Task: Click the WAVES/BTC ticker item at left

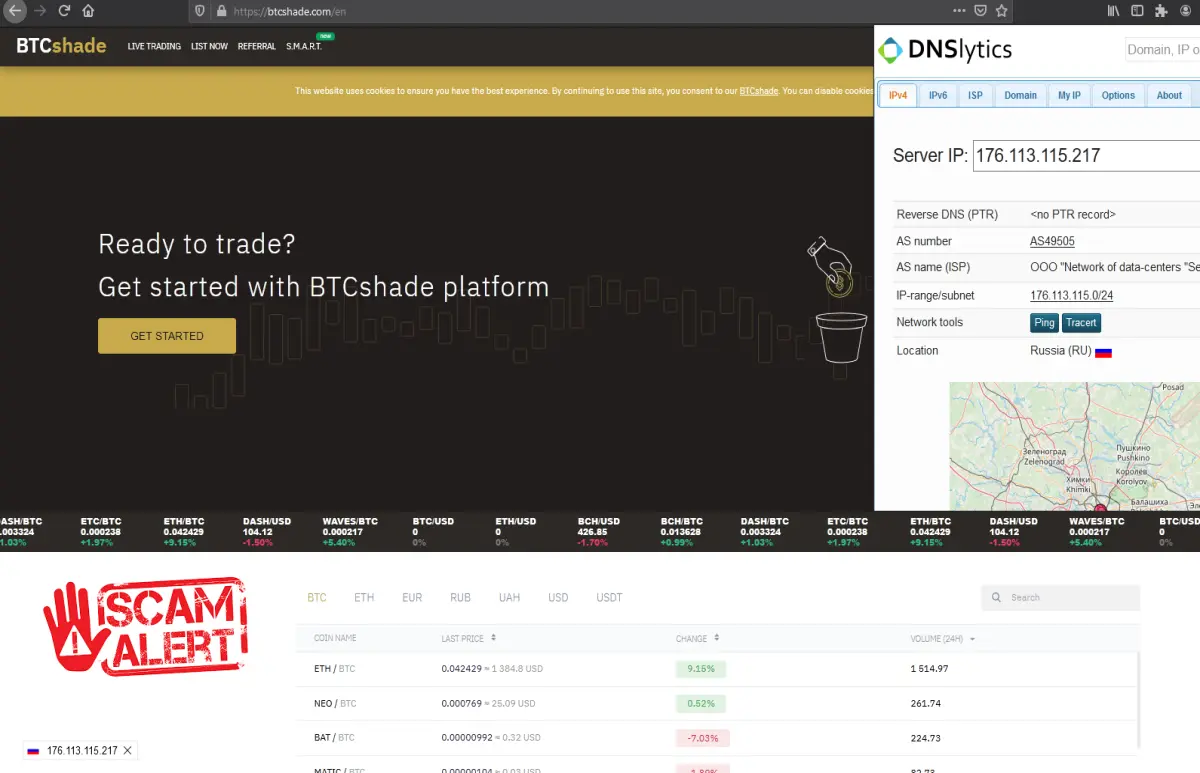Action: click(x=350, y=531)
